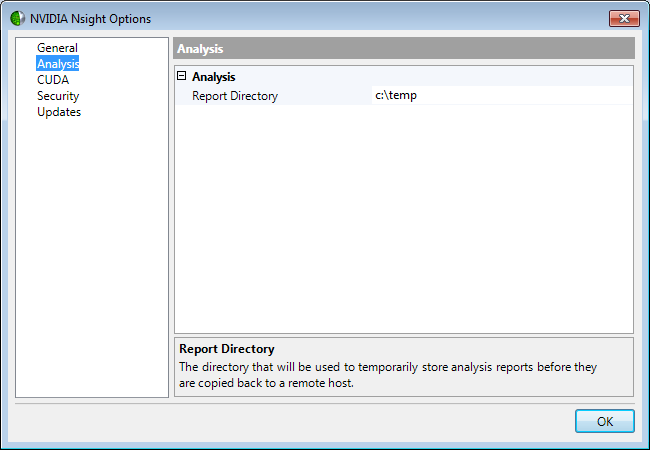
Task: Close the NVIDIA Nsight Options dialog
Action: point(624,19)
